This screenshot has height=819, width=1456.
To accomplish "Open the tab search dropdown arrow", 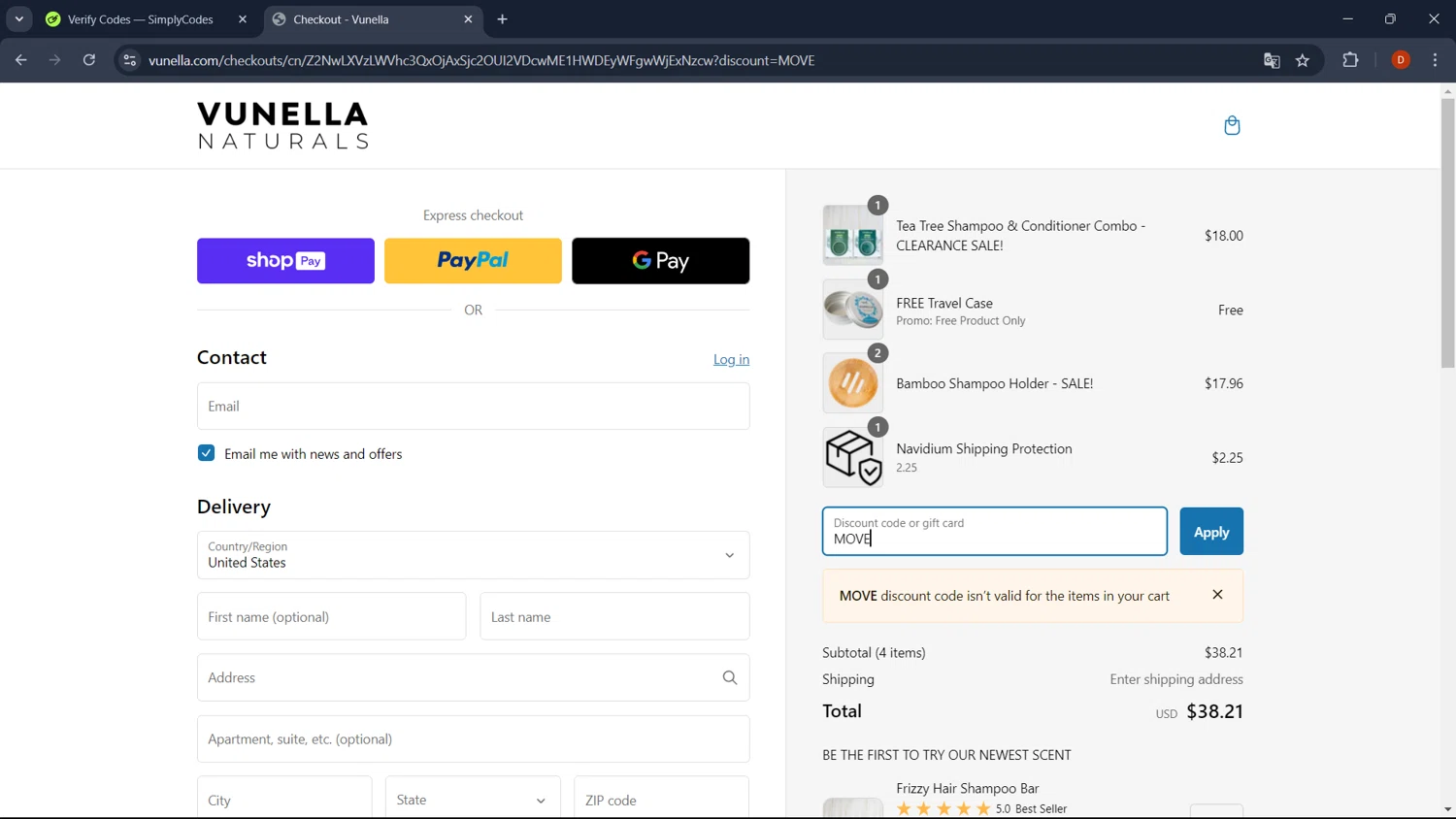I will [x=18, y=19].
